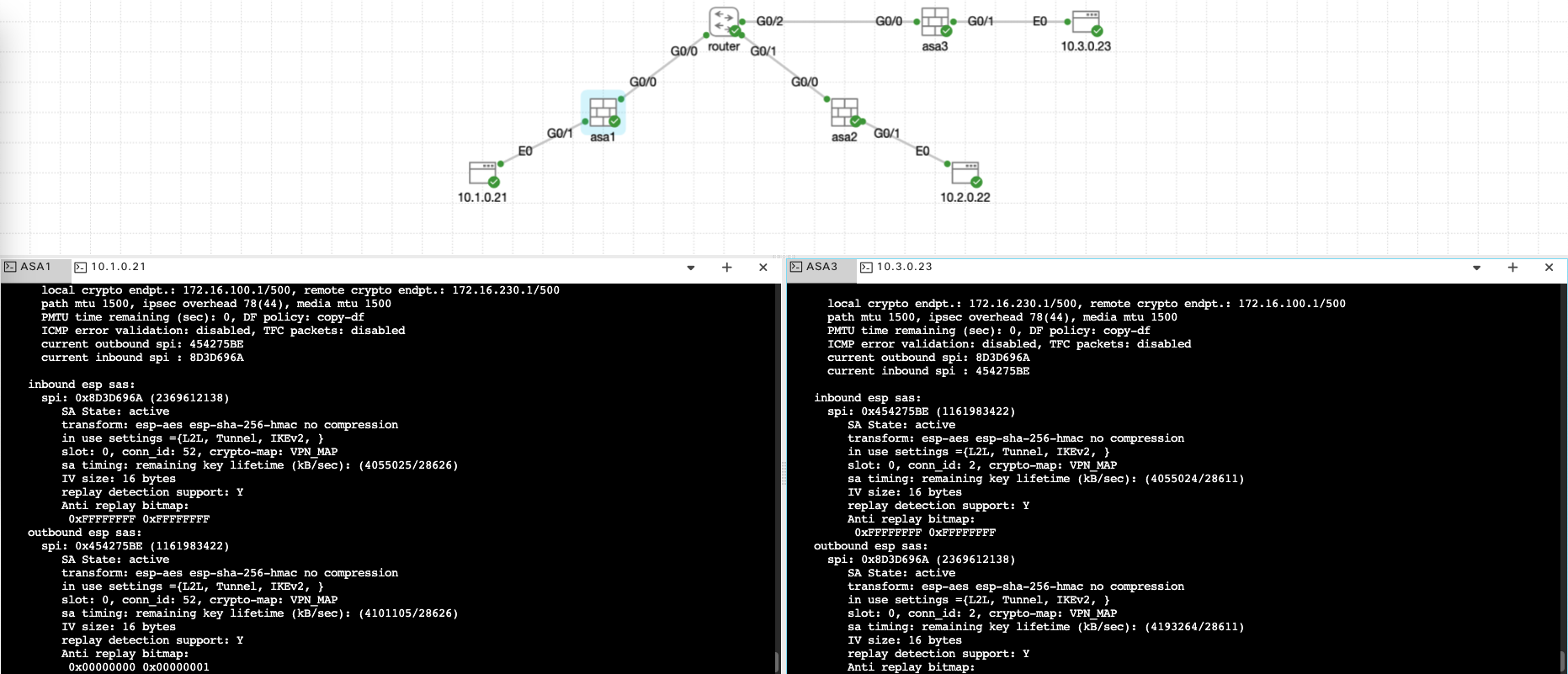The image size is (1568, 674).
Task: Click the G0/2 interface label on router
Action: click(x=769, y=21)
